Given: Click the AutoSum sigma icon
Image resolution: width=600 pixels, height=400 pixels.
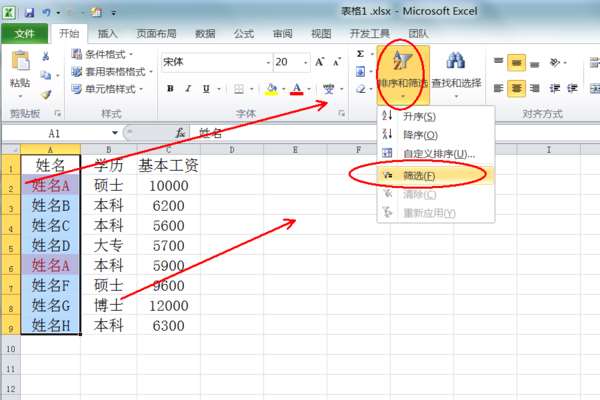Looking at the screenshot, I should pyautogui.click(x=360, y=54).
